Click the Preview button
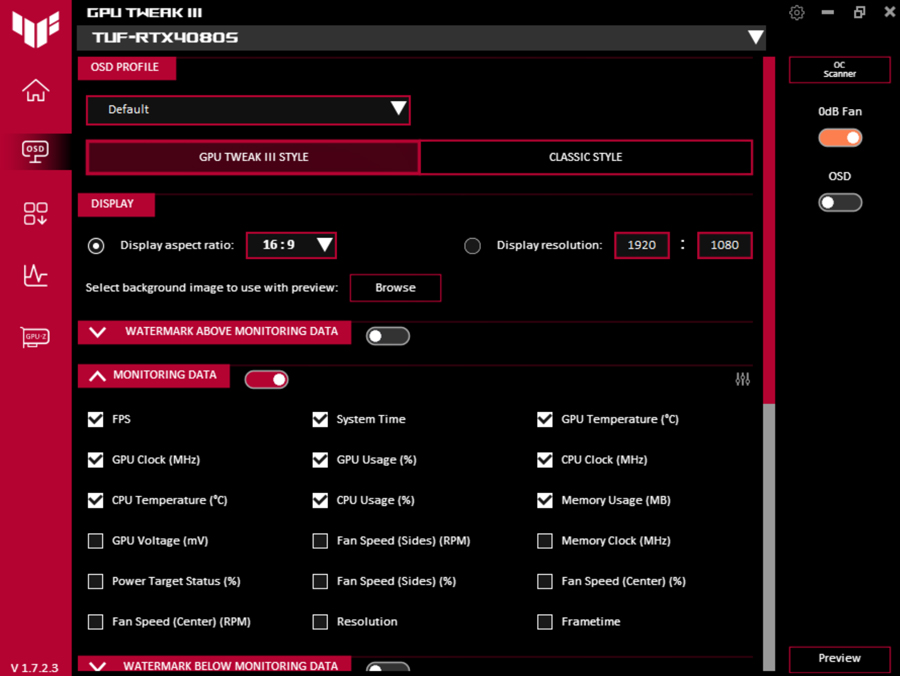Viewport: 900px width, 676px height. click(x=839, y=658)
